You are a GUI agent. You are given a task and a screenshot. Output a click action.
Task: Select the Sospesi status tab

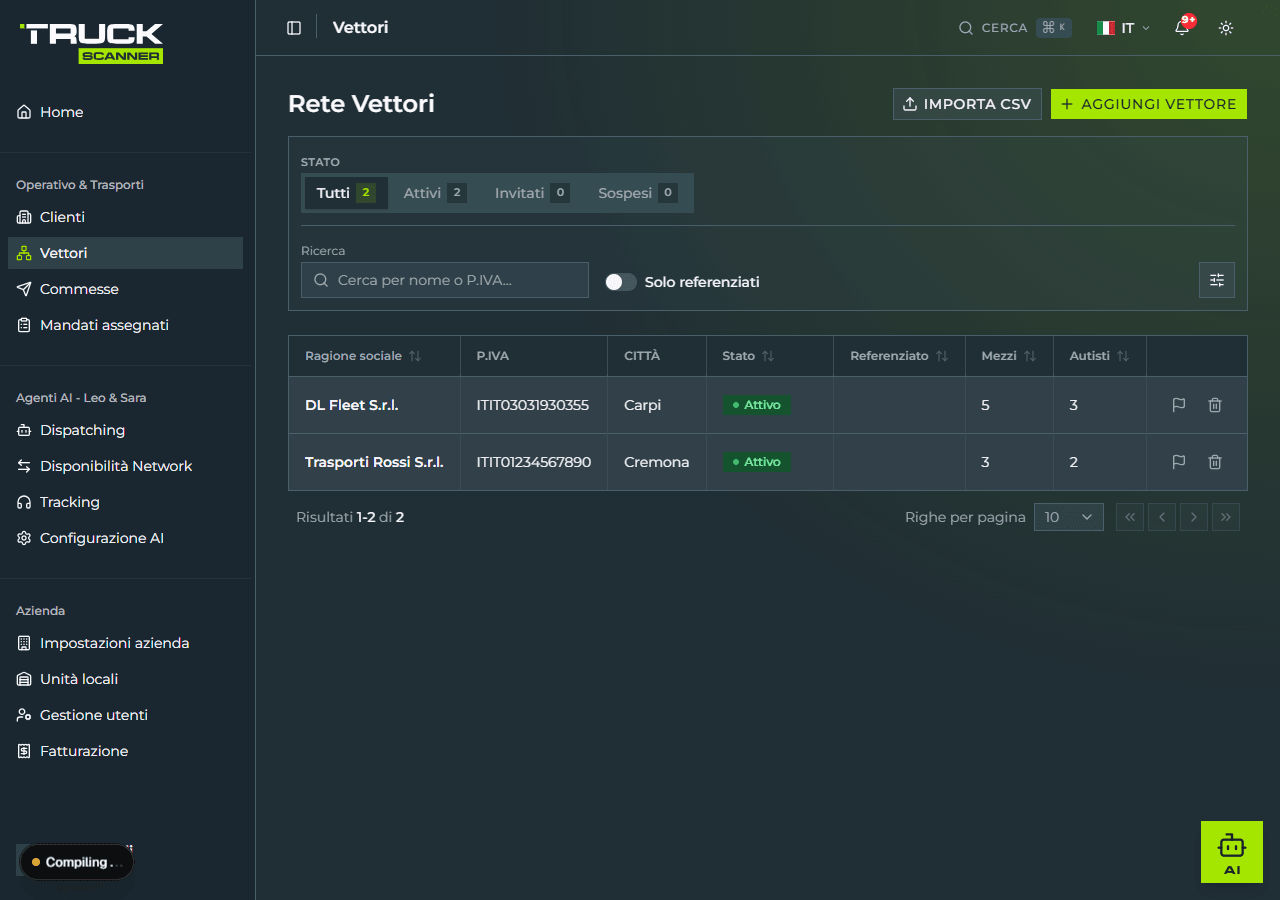(x=638, y=193)
